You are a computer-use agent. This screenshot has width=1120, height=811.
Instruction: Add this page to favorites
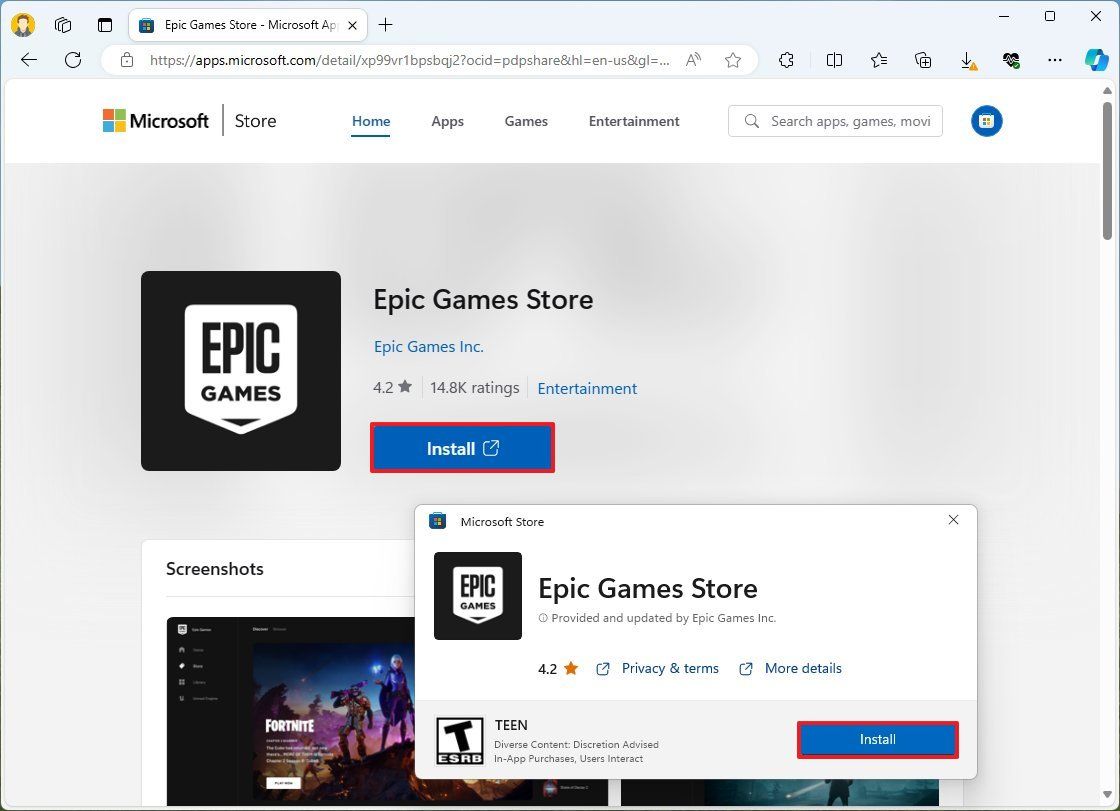click(x=732, y=60)
